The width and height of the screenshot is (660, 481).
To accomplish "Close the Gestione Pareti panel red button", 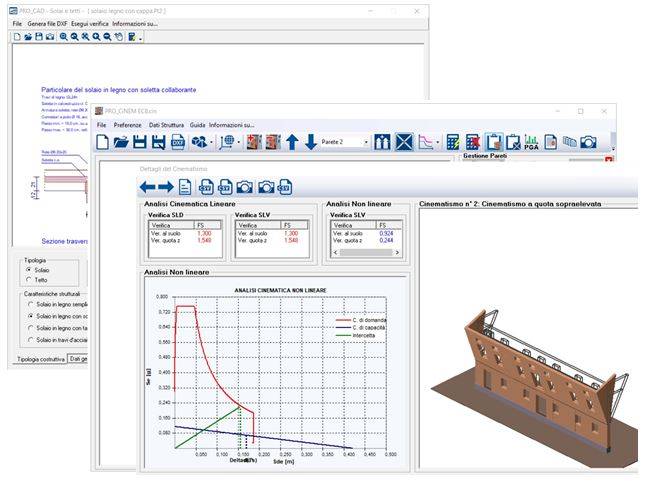I will tap(609, 159).
